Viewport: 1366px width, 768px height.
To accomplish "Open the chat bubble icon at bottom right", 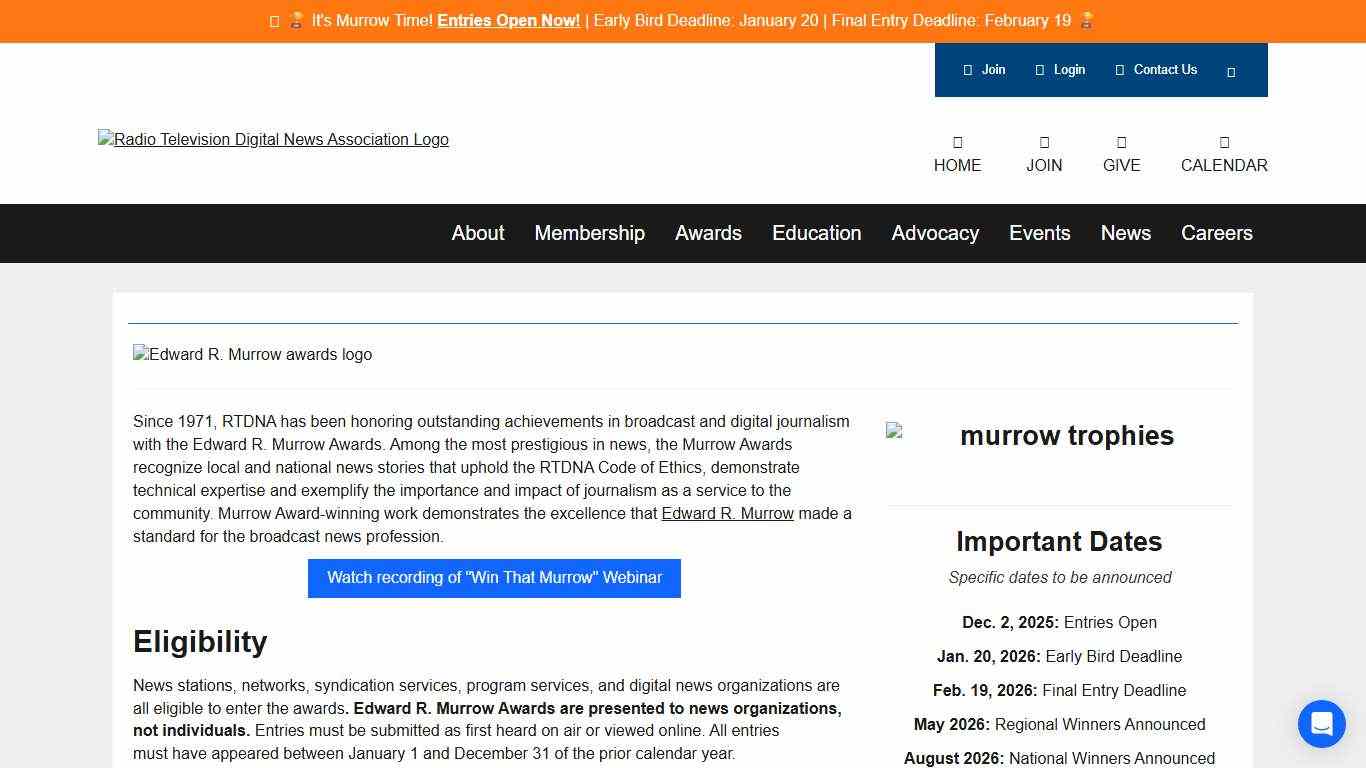I will point(1321,723).
